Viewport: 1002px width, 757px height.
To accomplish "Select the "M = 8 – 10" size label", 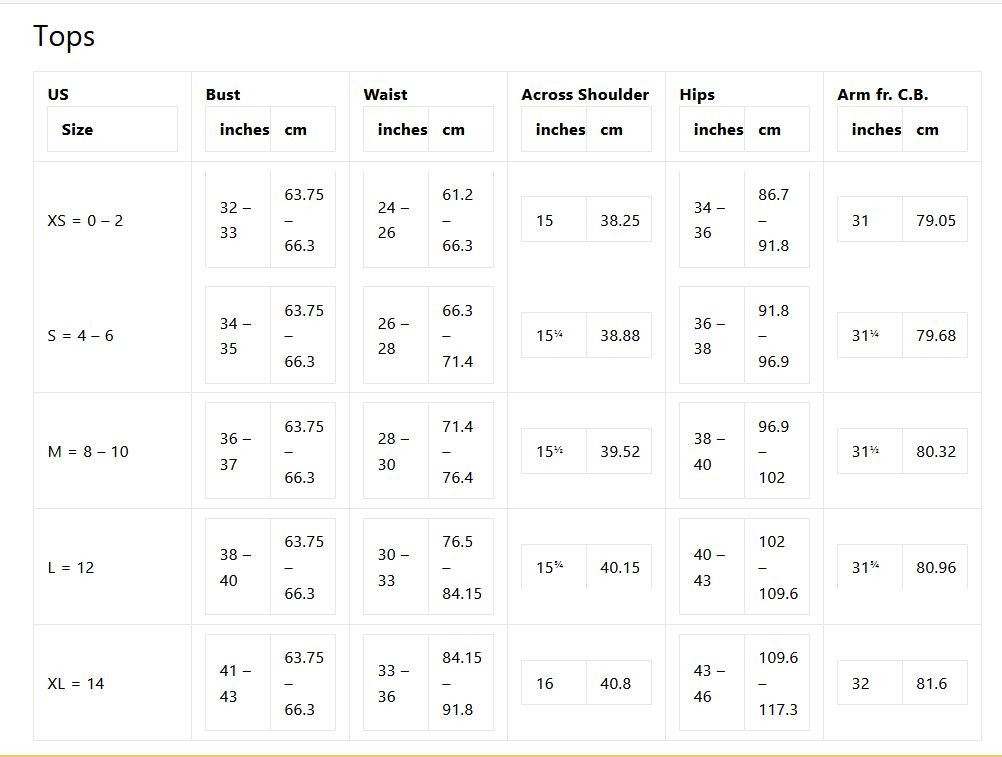I will point(88,452).
